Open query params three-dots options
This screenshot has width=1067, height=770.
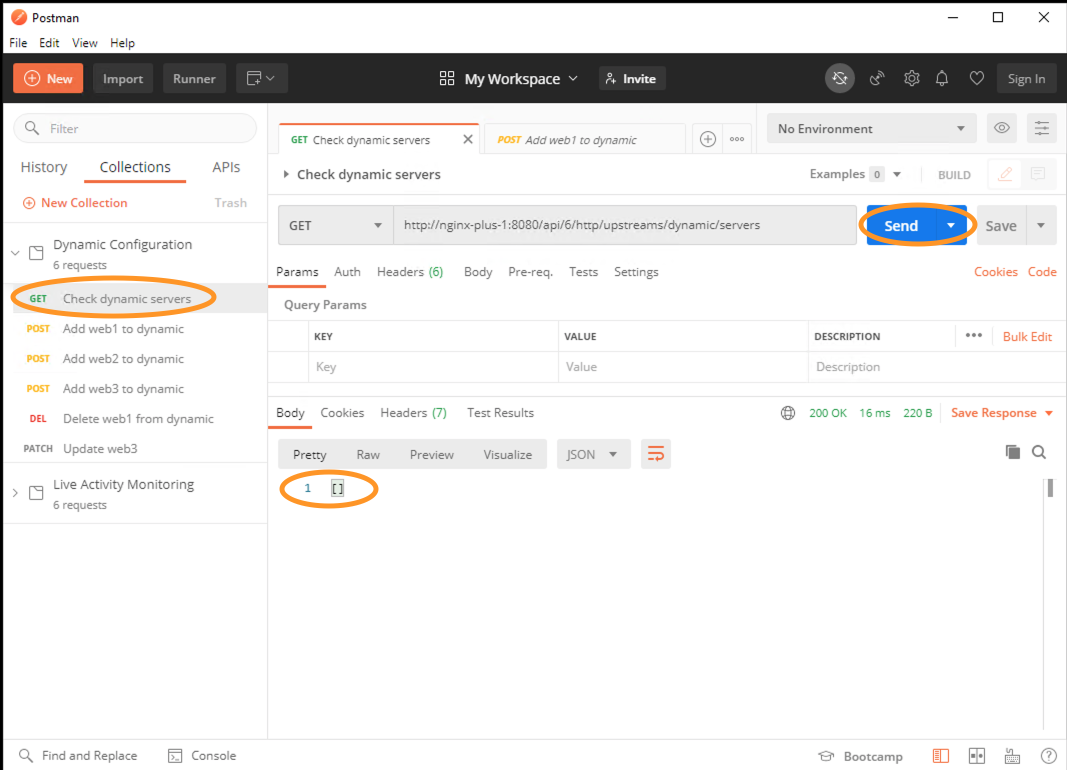tap(974, 335)
